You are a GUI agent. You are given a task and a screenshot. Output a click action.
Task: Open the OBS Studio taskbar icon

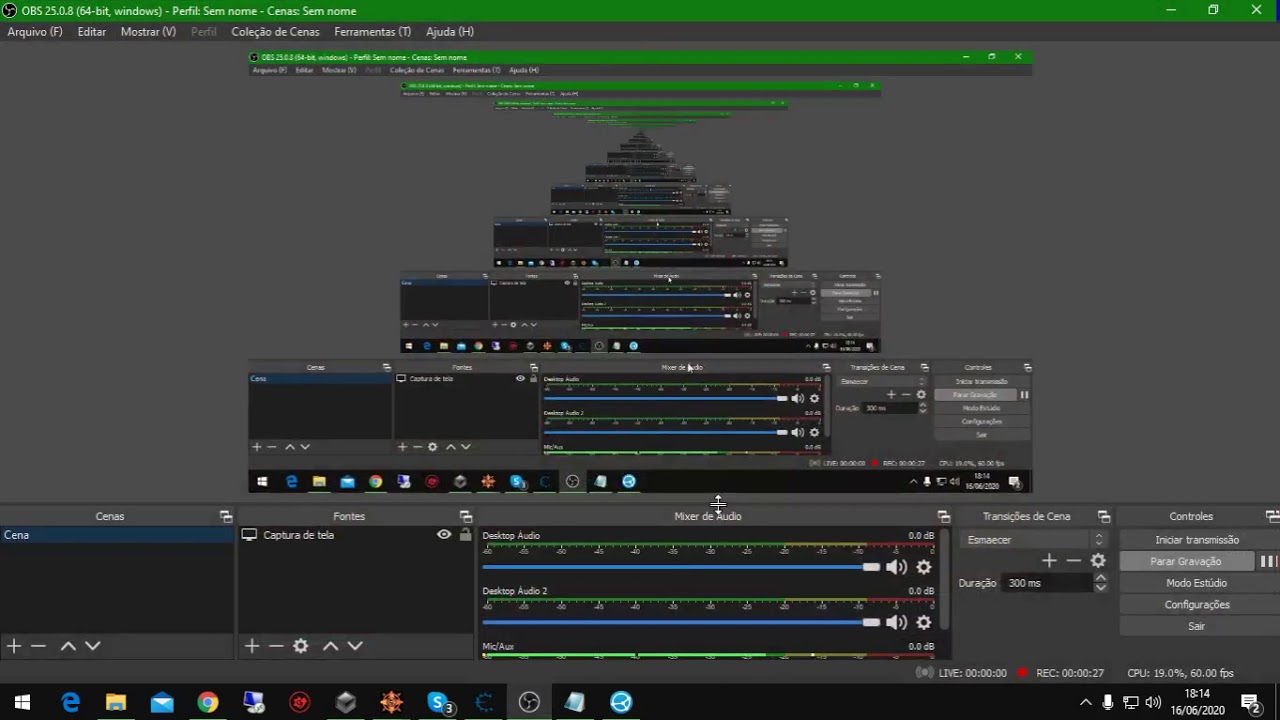[529, 702]
